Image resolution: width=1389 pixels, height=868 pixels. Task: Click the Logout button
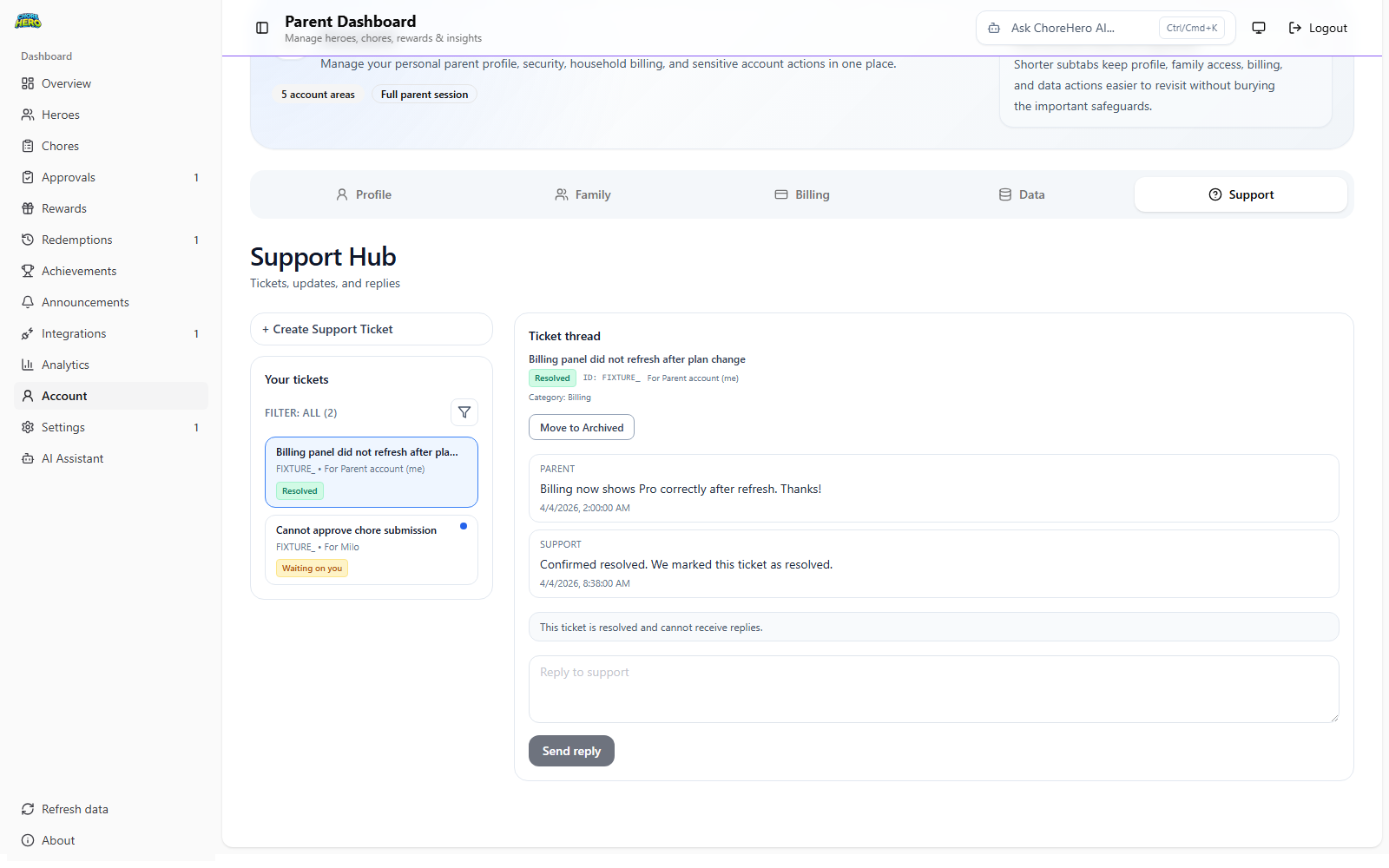(x=1317, y=27)
